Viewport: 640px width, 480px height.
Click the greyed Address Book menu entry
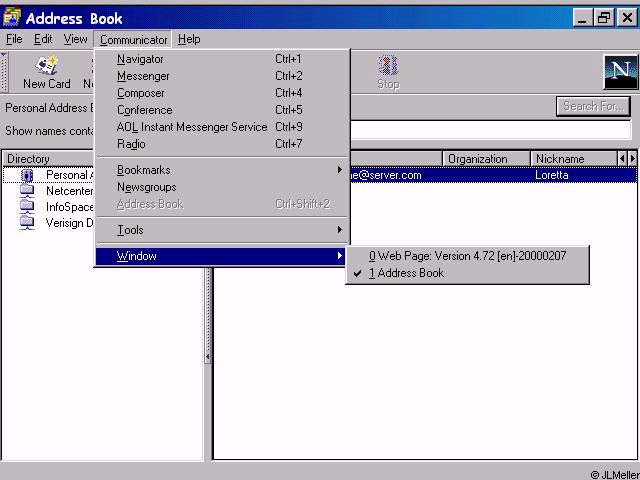point(222,204)
